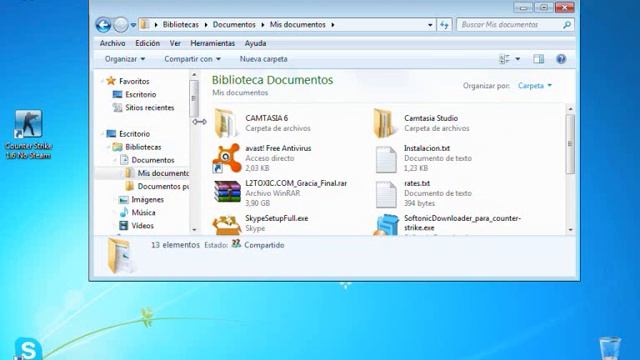Change view with the view icon
Screen dimensions: 640x360
point(504,59)
